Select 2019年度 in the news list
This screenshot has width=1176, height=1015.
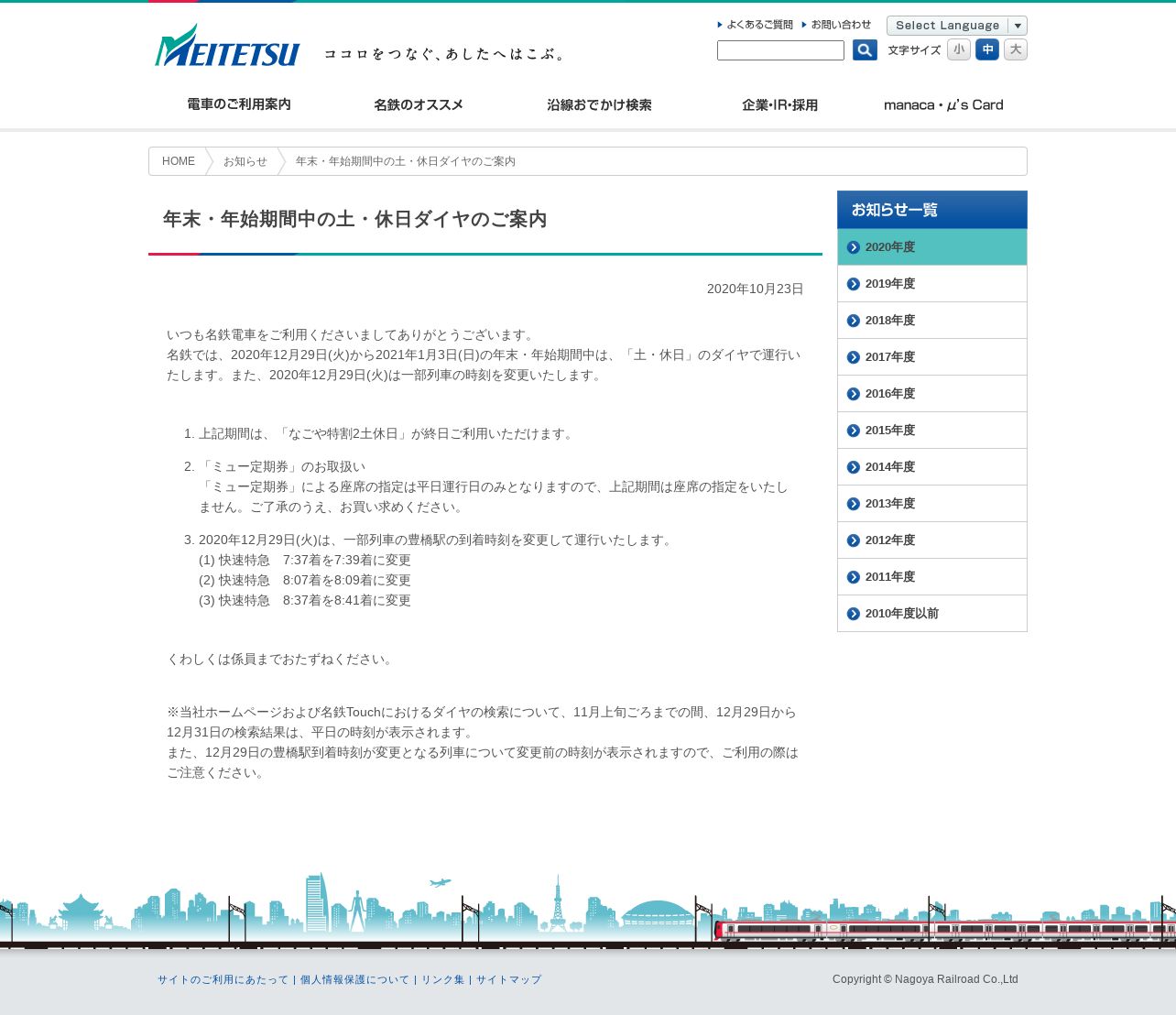(x=932, y=284)
